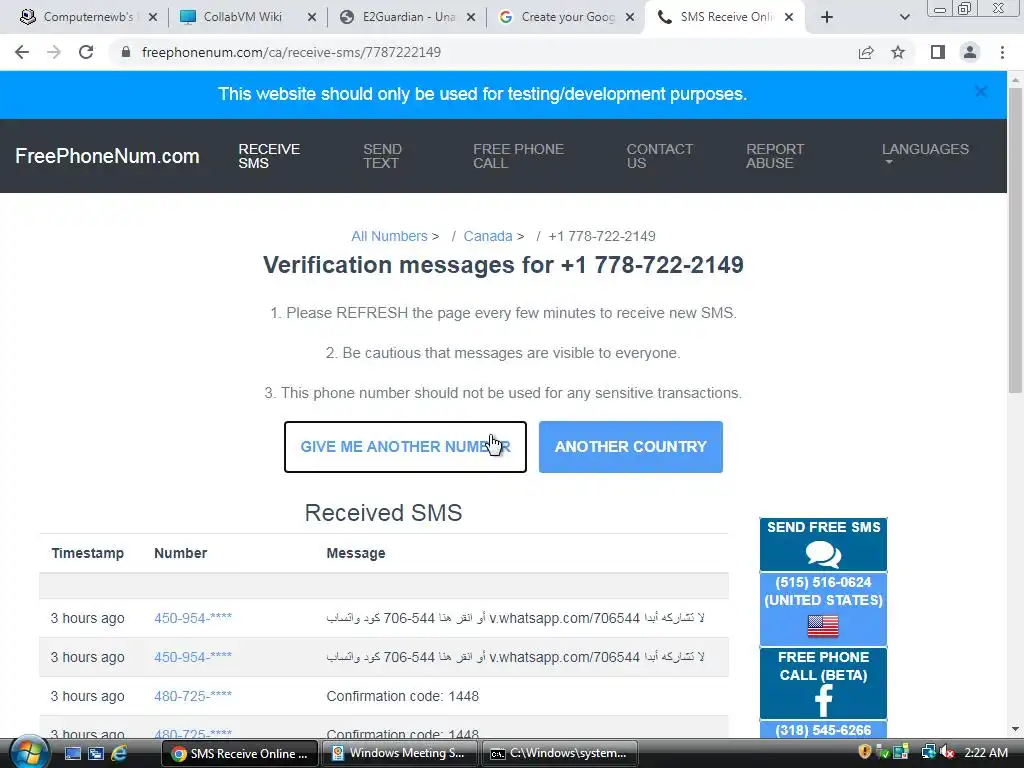The height and width of the screenshot is (768, 1024).
Task: Open a new tab with the plus button
Action: (827, 17)
